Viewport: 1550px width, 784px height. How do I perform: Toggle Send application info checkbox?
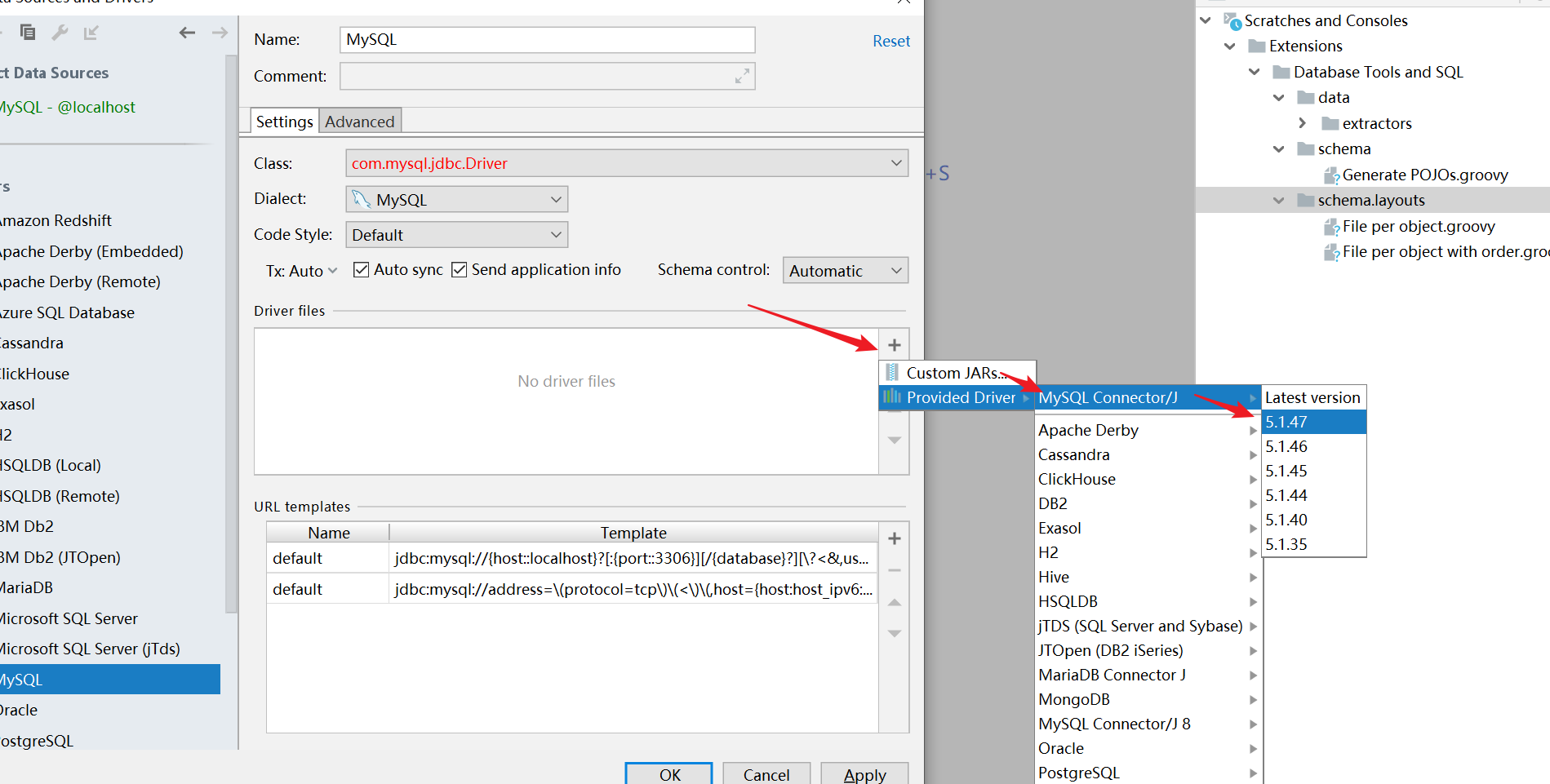pyautogui.click(x=459, y=269)
